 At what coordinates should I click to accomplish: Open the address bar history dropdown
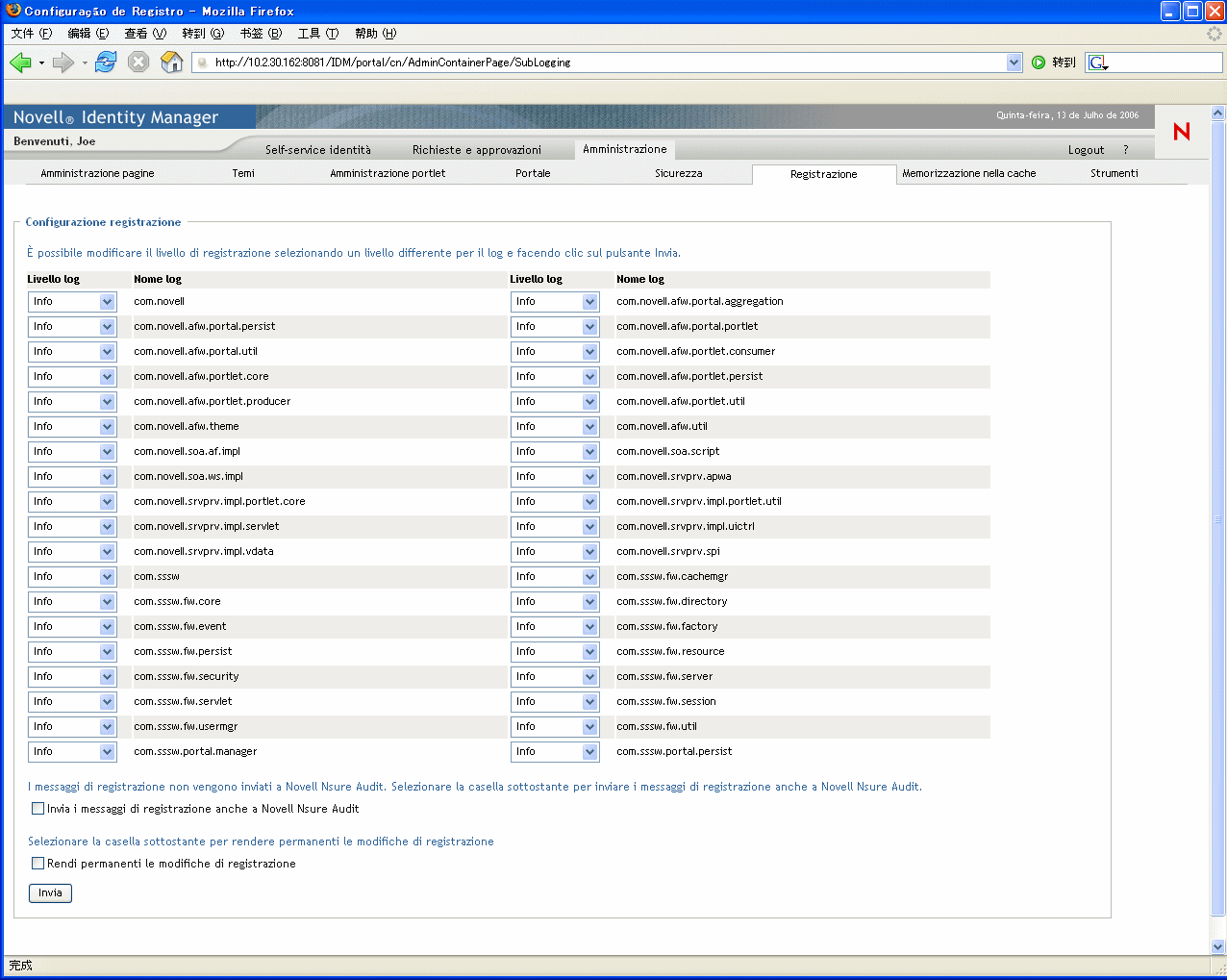point(1014,63)
